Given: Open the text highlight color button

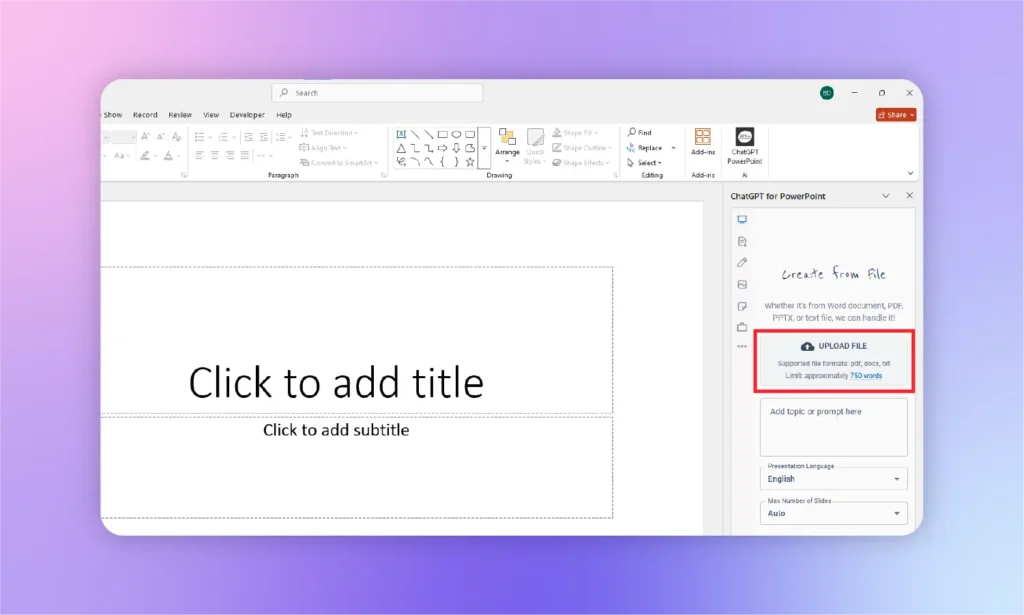Looking at the screenshot, I should 144,155.
